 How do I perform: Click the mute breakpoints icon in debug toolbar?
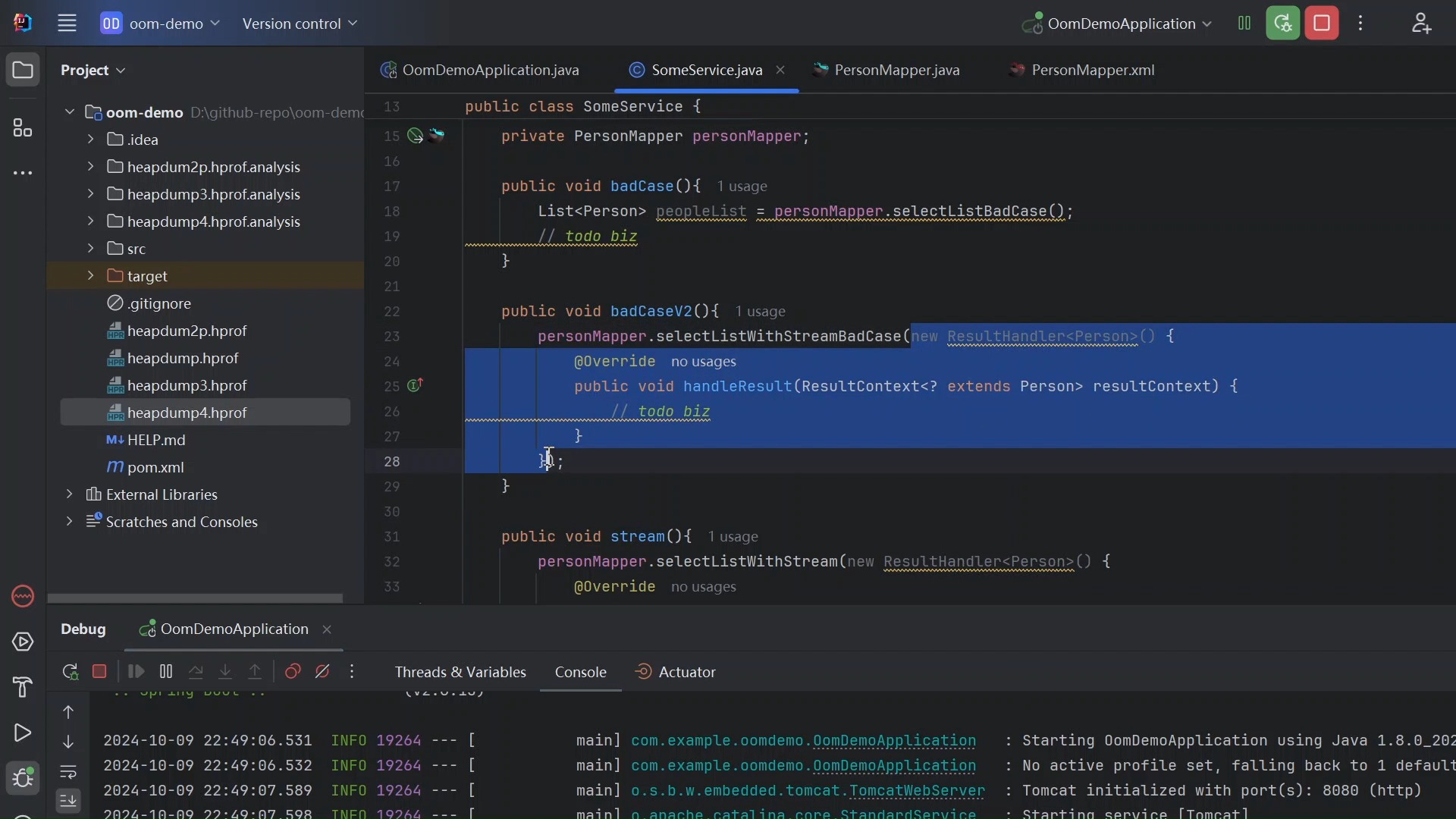click(x=322, y=671)
